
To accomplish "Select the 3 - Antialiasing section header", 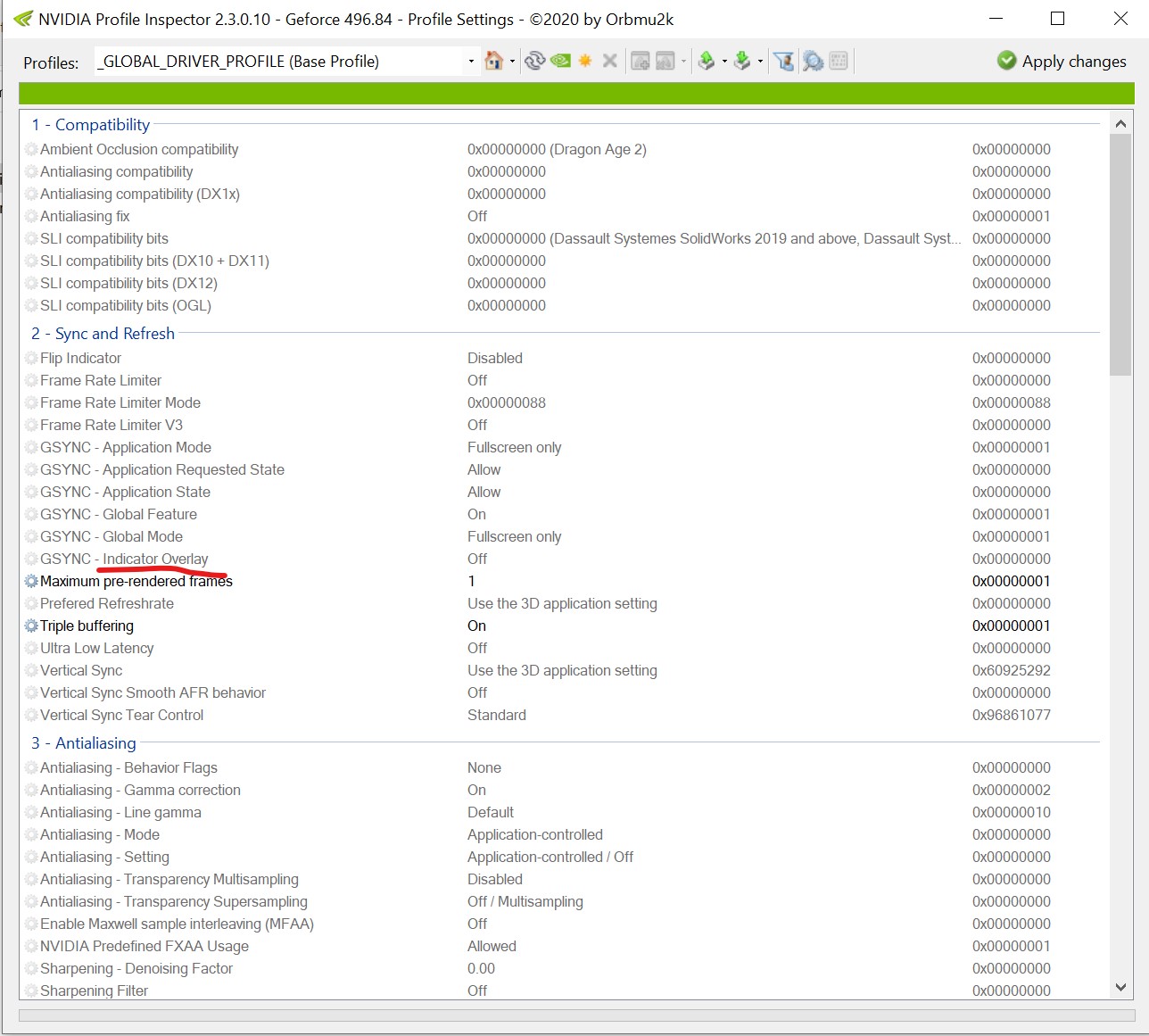I will click(84, 743).
